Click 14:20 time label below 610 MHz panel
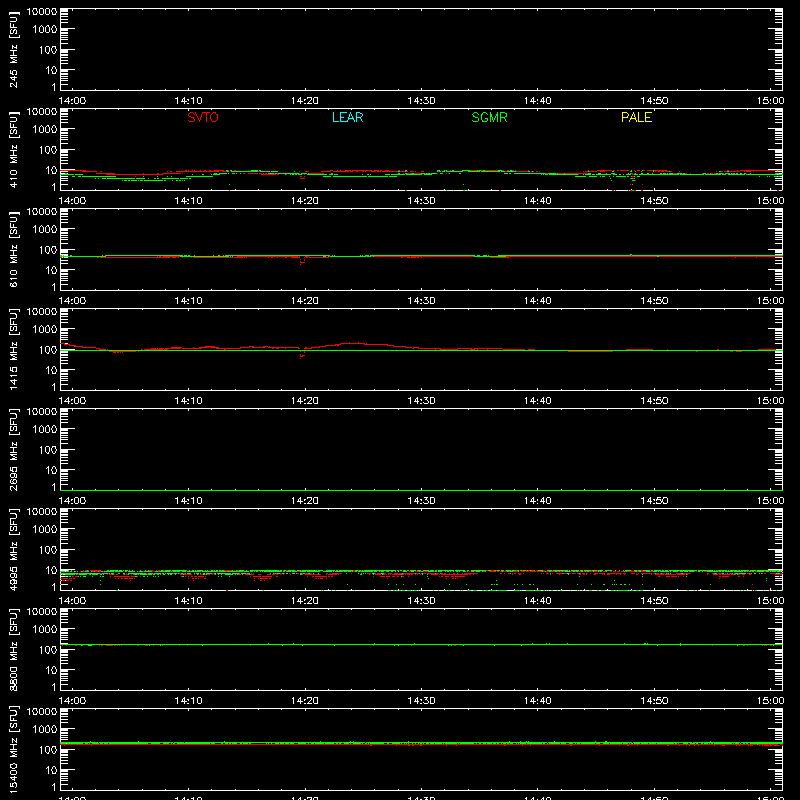 click(305, 301)
